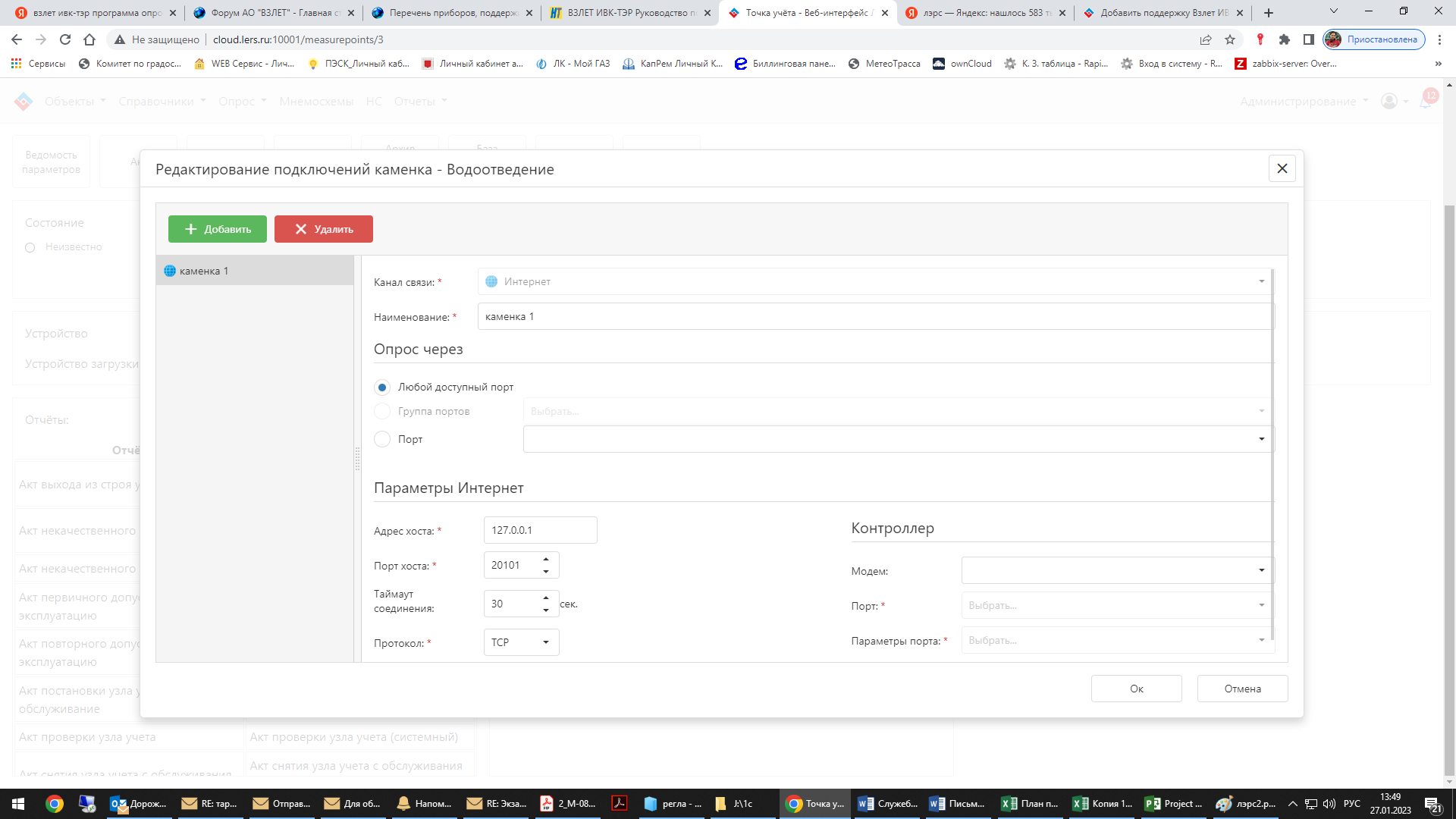Screen dimensions: 1456x819
Task: Click the address bar URL
Action: click(298, 39)
